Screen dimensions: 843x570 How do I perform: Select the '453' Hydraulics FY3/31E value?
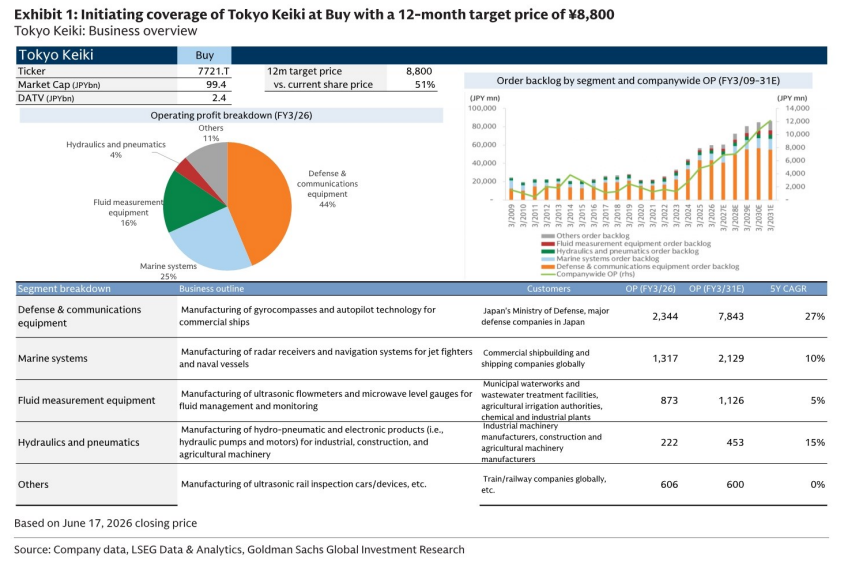pyautogui.click(x=735, y=443)
